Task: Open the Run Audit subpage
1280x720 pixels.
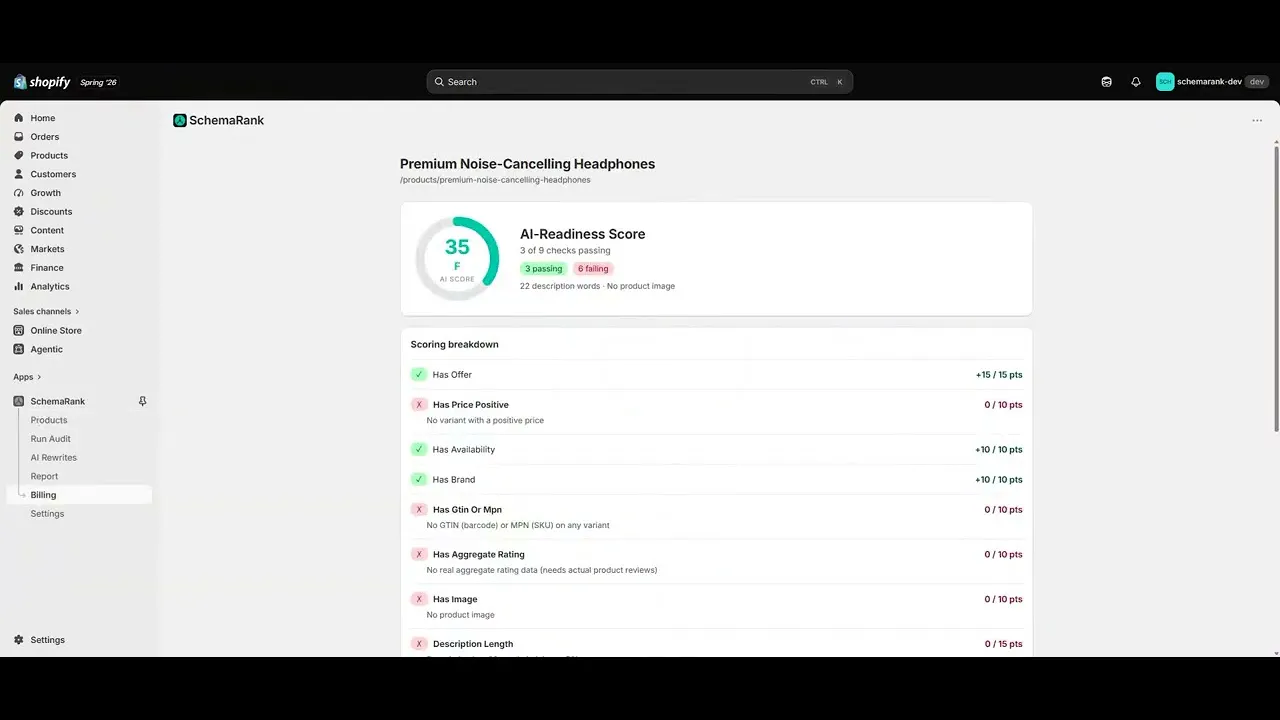Action: [x=50, y=439]
